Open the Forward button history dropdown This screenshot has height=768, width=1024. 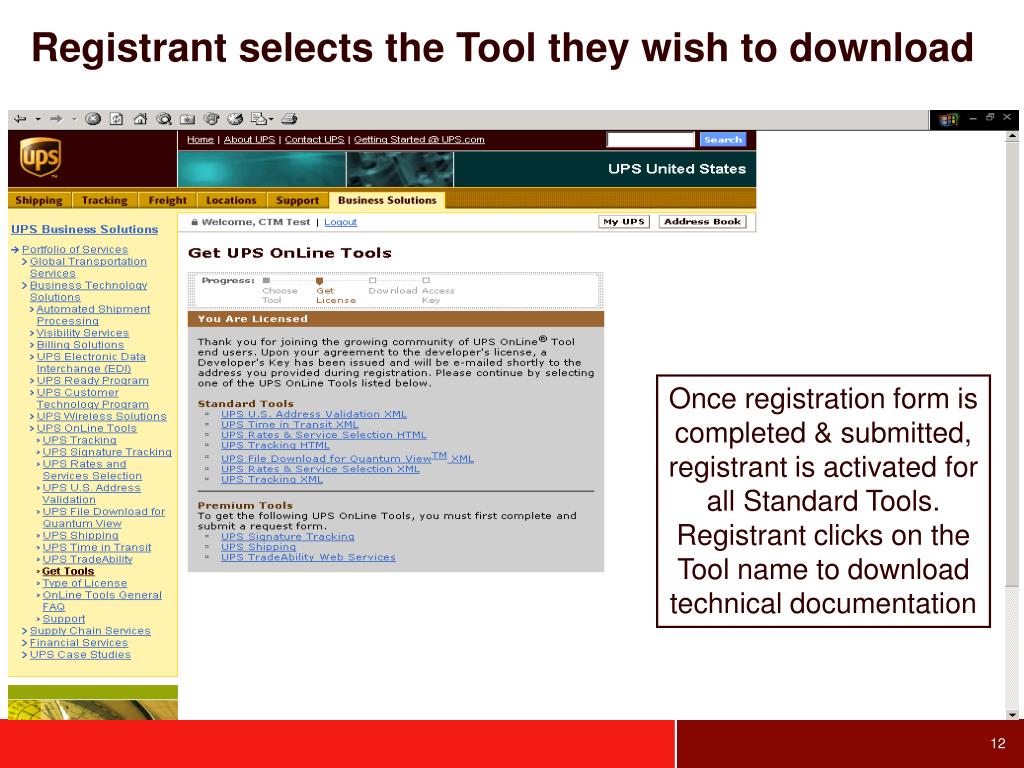pyautogui.click(x=74, y=119)
